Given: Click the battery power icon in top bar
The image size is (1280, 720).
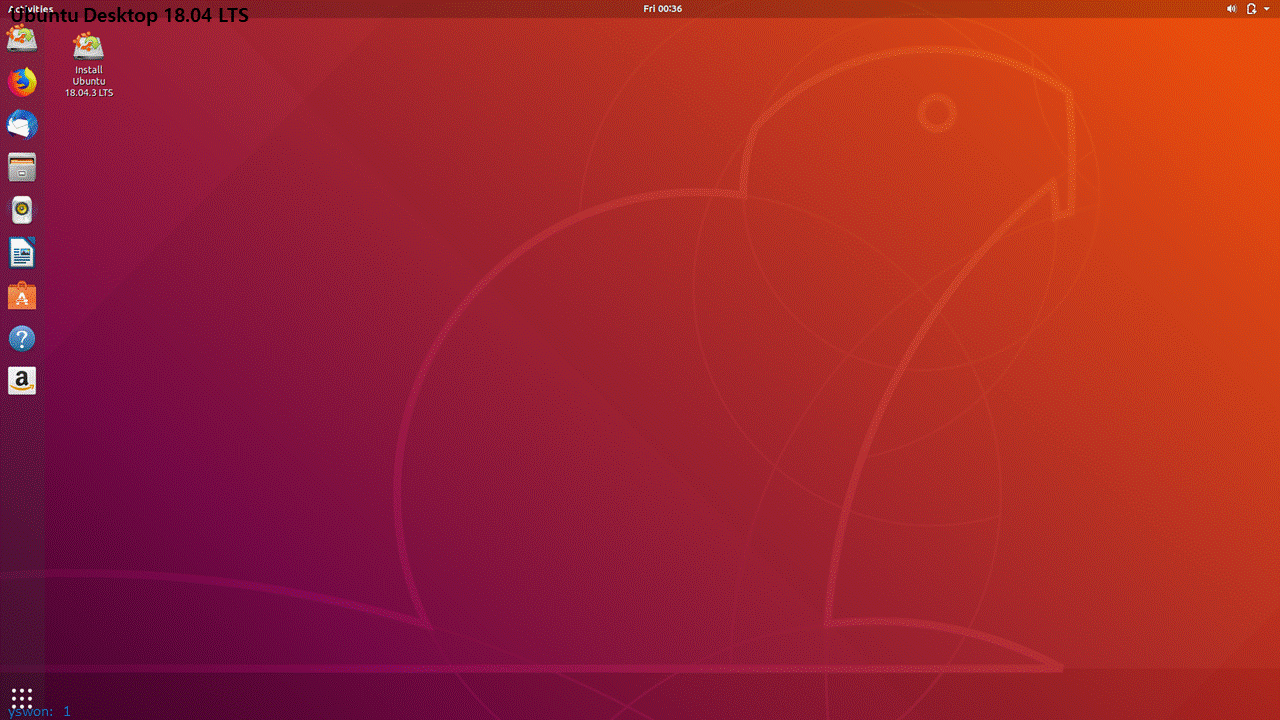Looking at the screenshot, I should [1251, 8].
